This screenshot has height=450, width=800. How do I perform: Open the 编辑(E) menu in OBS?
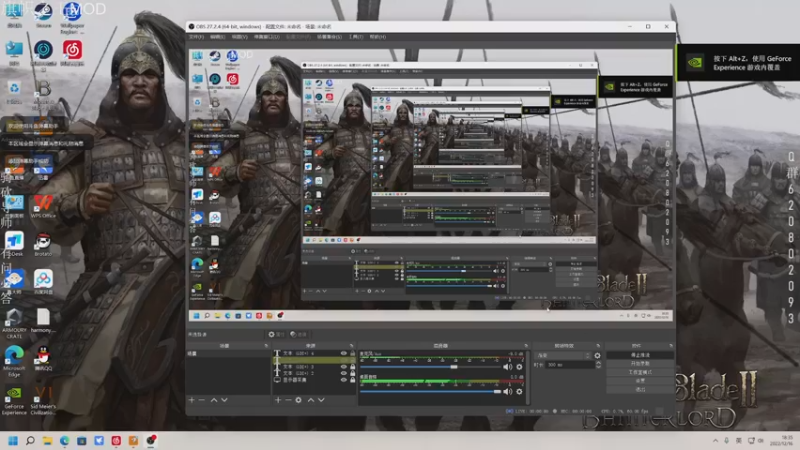tap(218, 37)
